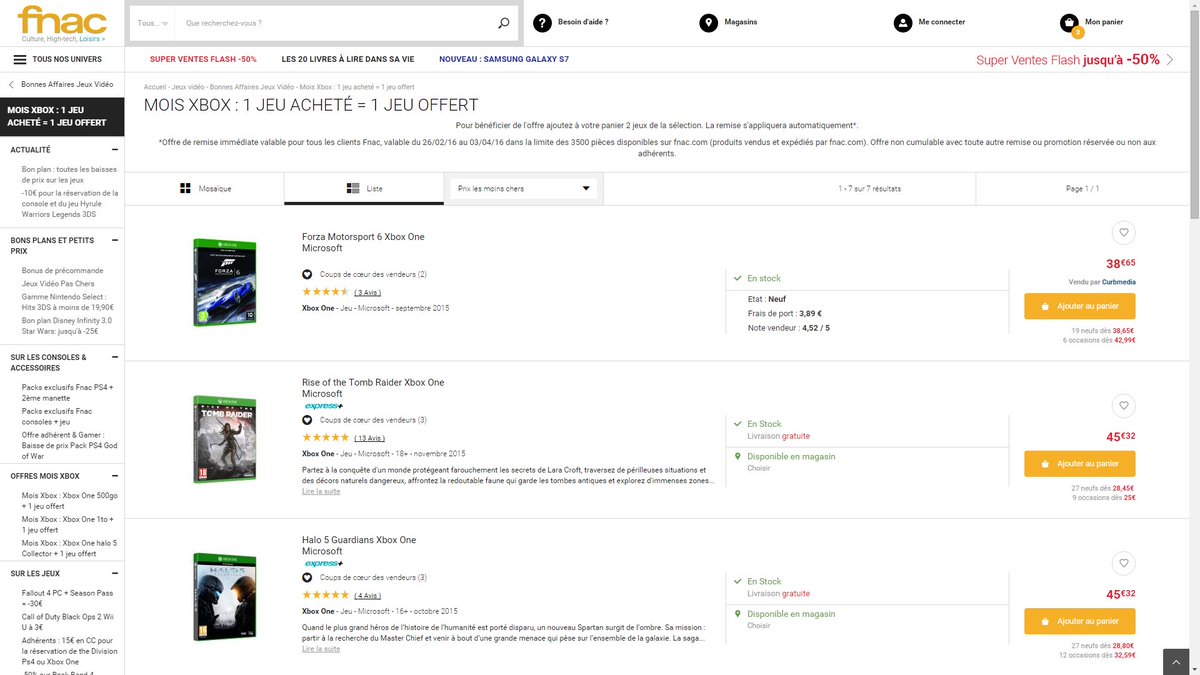Open Mois Xbox One 500go + 1 jeu offert
The width and height of the screenshot is (1200, 675).
click(x=69, y=501)
